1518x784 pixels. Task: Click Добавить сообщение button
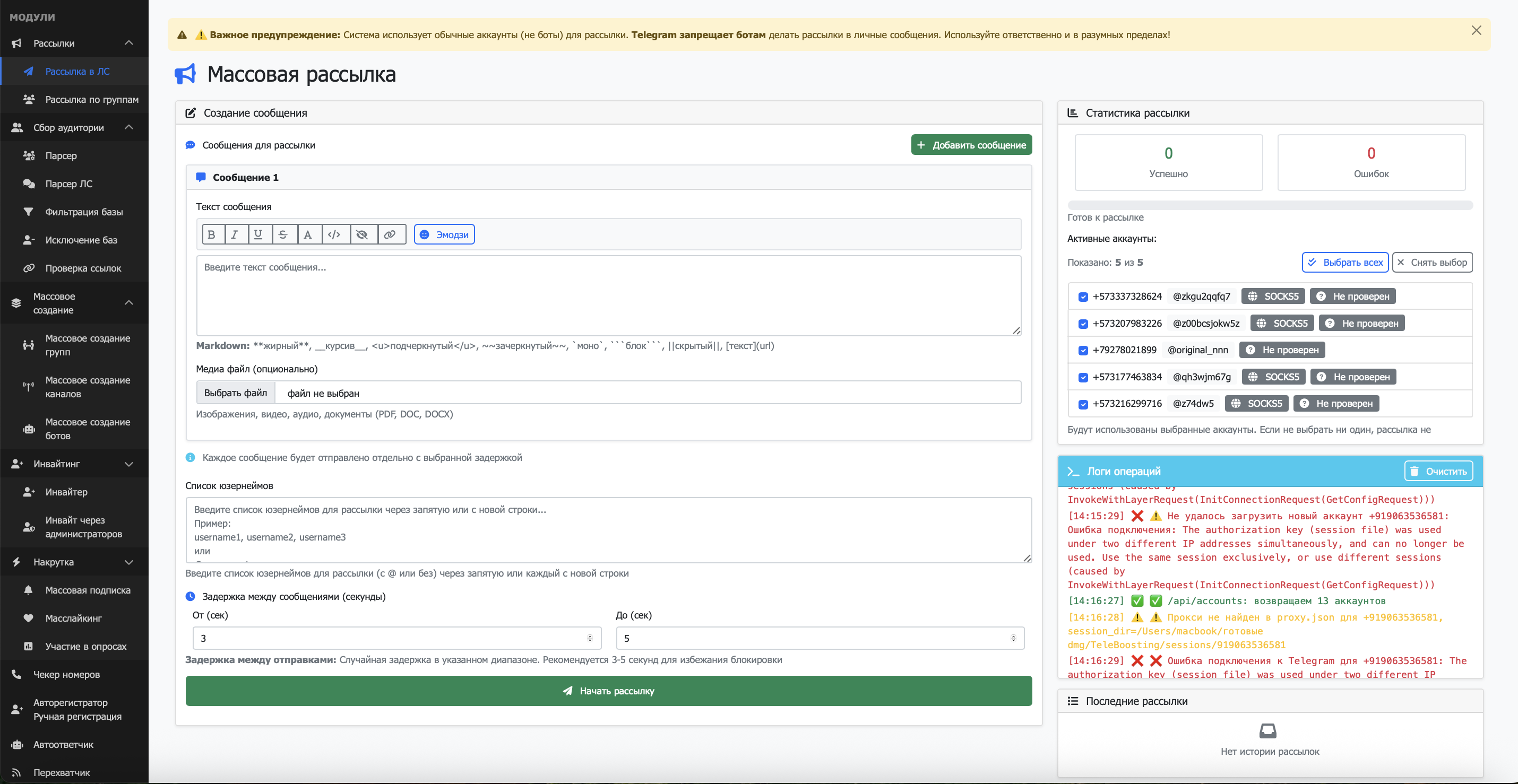coord(971,145)
